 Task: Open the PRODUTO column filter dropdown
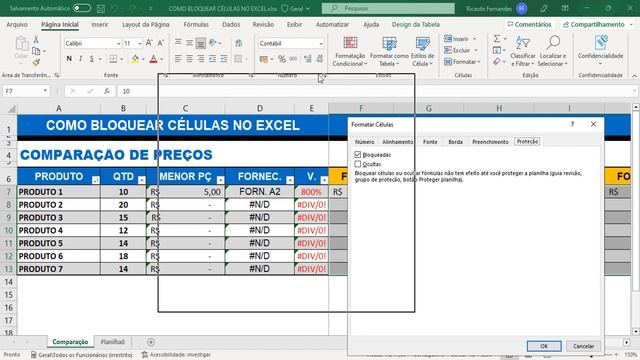pyautogui.click(x=96, y=180)
